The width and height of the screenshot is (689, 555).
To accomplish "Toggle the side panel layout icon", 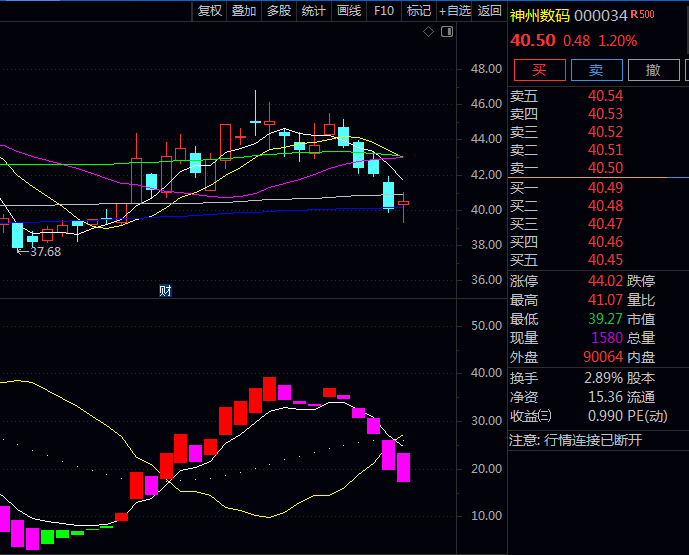I will pyautogui.click(x=445, y=32).
